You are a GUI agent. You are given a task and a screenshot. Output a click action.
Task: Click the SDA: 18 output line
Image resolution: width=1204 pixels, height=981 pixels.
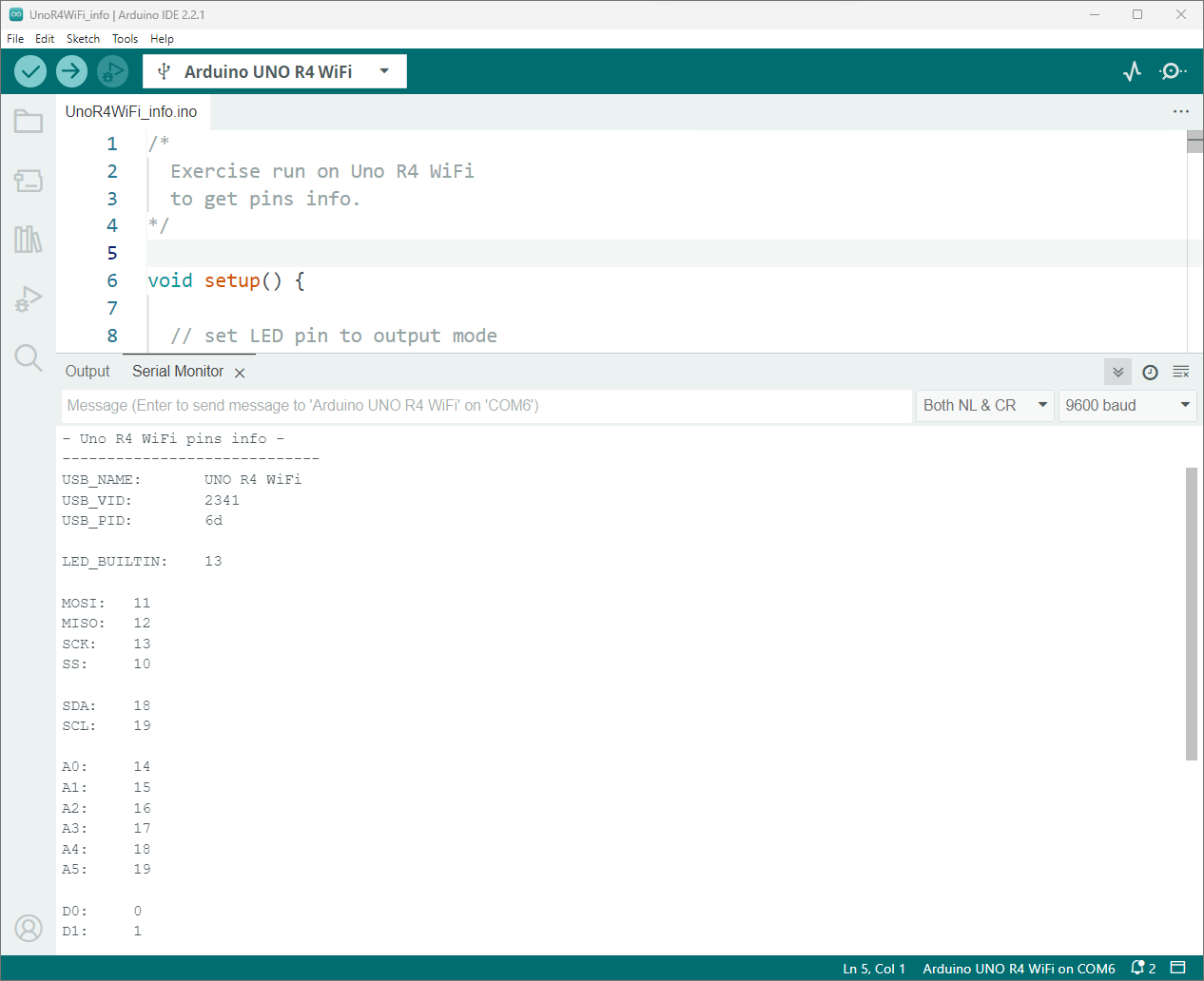[x=106, y=705]
